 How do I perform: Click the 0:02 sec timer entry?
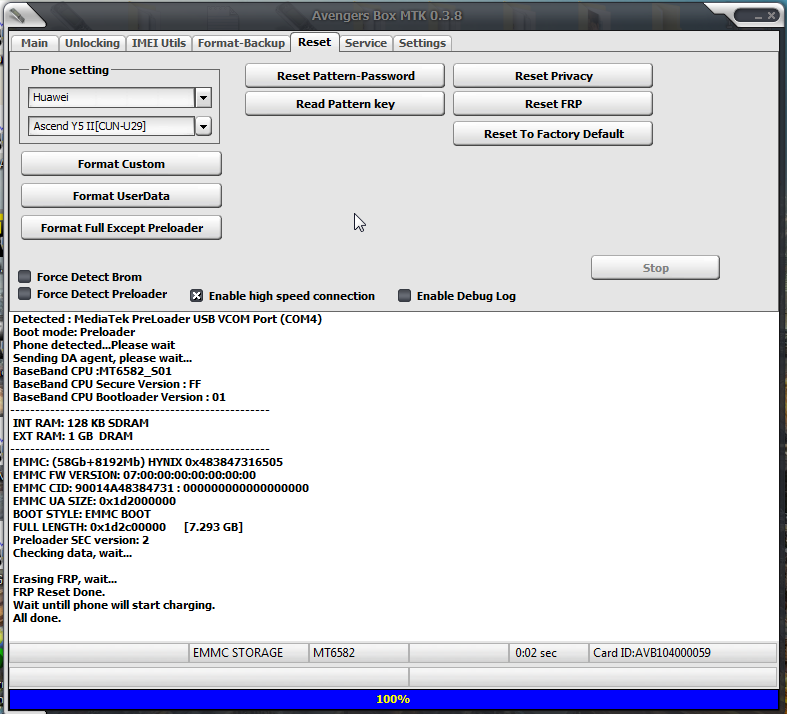tap(549, 653)
